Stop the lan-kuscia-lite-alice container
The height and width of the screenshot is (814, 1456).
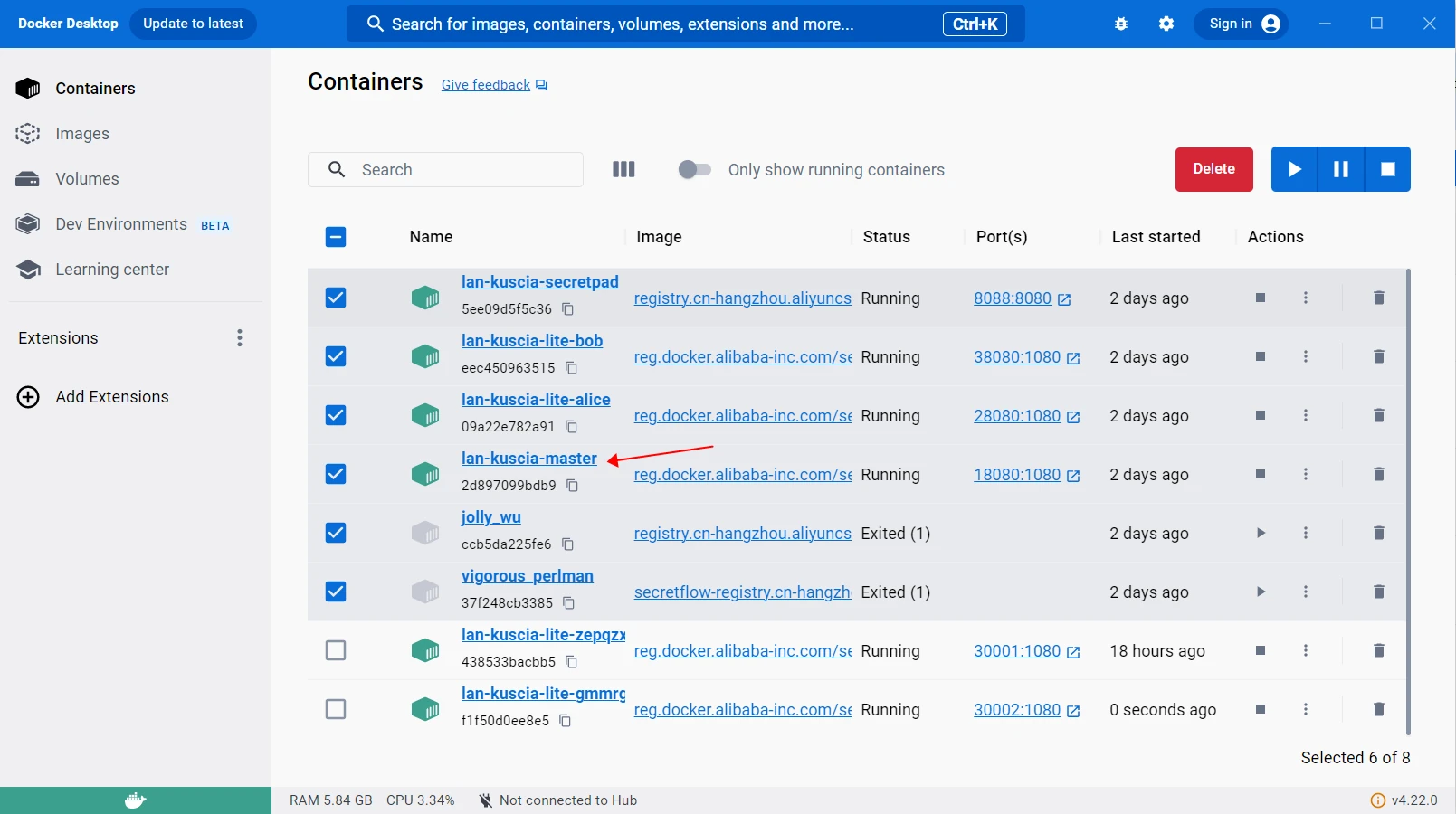[1261, 415]
